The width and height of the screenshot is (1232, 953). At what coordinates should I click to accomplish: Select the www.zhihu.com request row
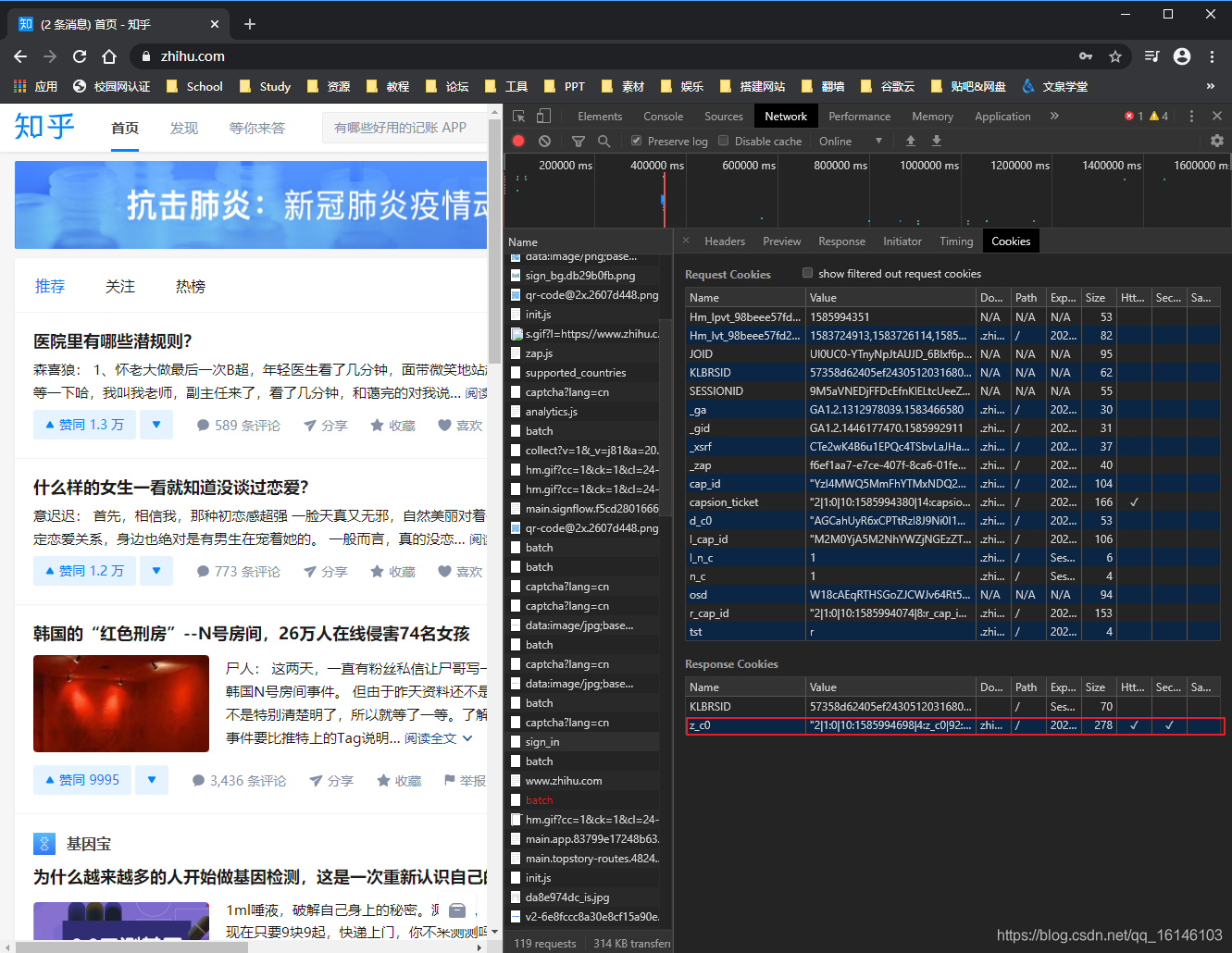(586, 780)
